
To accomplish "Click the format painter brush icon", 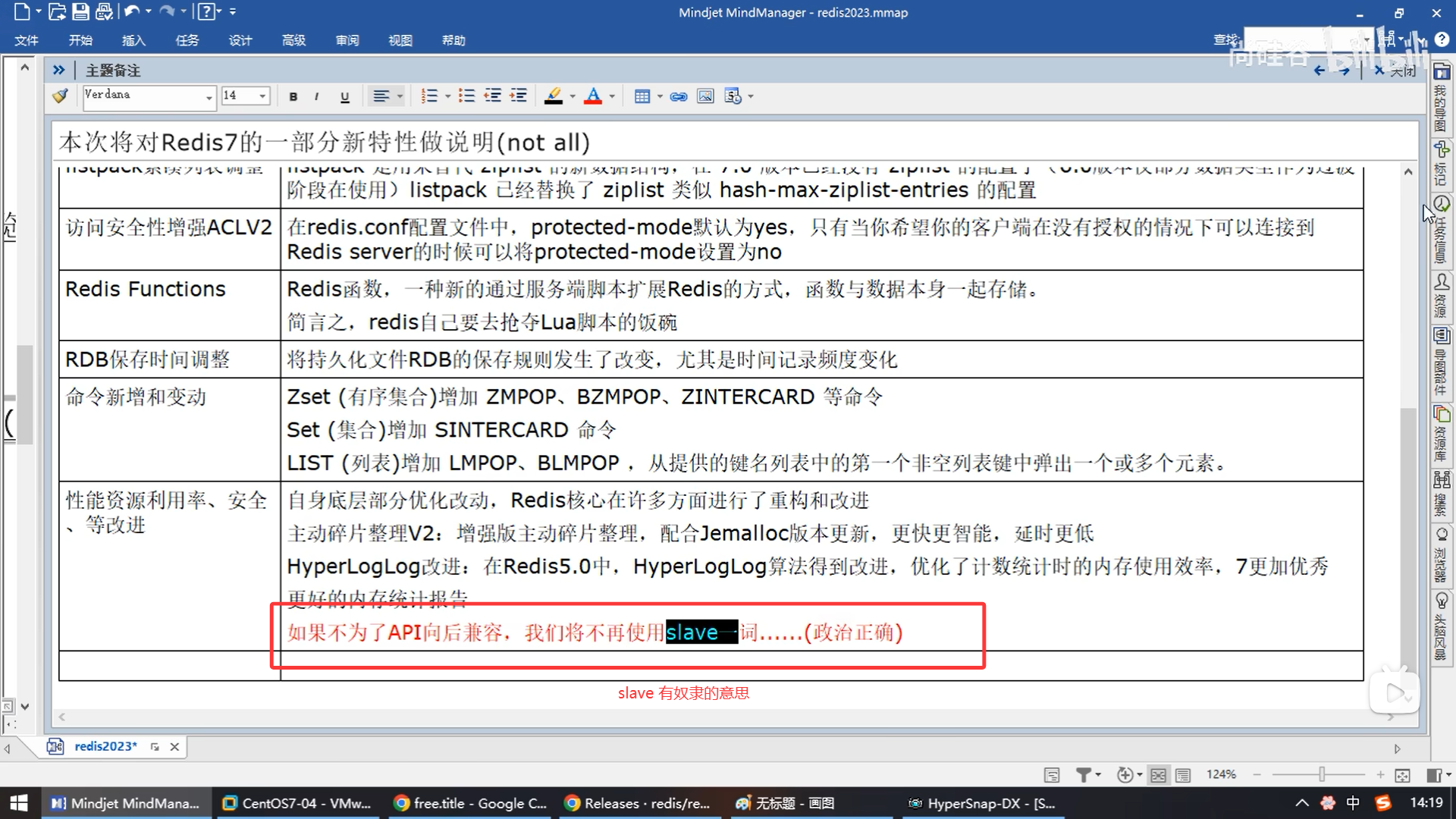I will tap(60, 96).
